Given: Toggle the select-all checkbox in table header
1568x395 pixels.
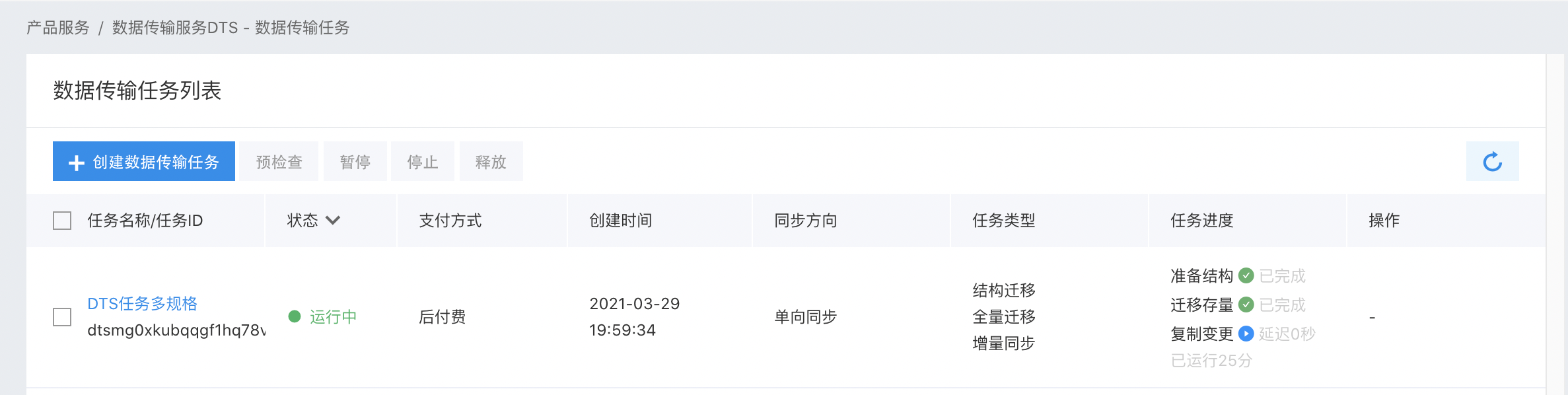Looking at the screenshot, I should pos(62,221).
